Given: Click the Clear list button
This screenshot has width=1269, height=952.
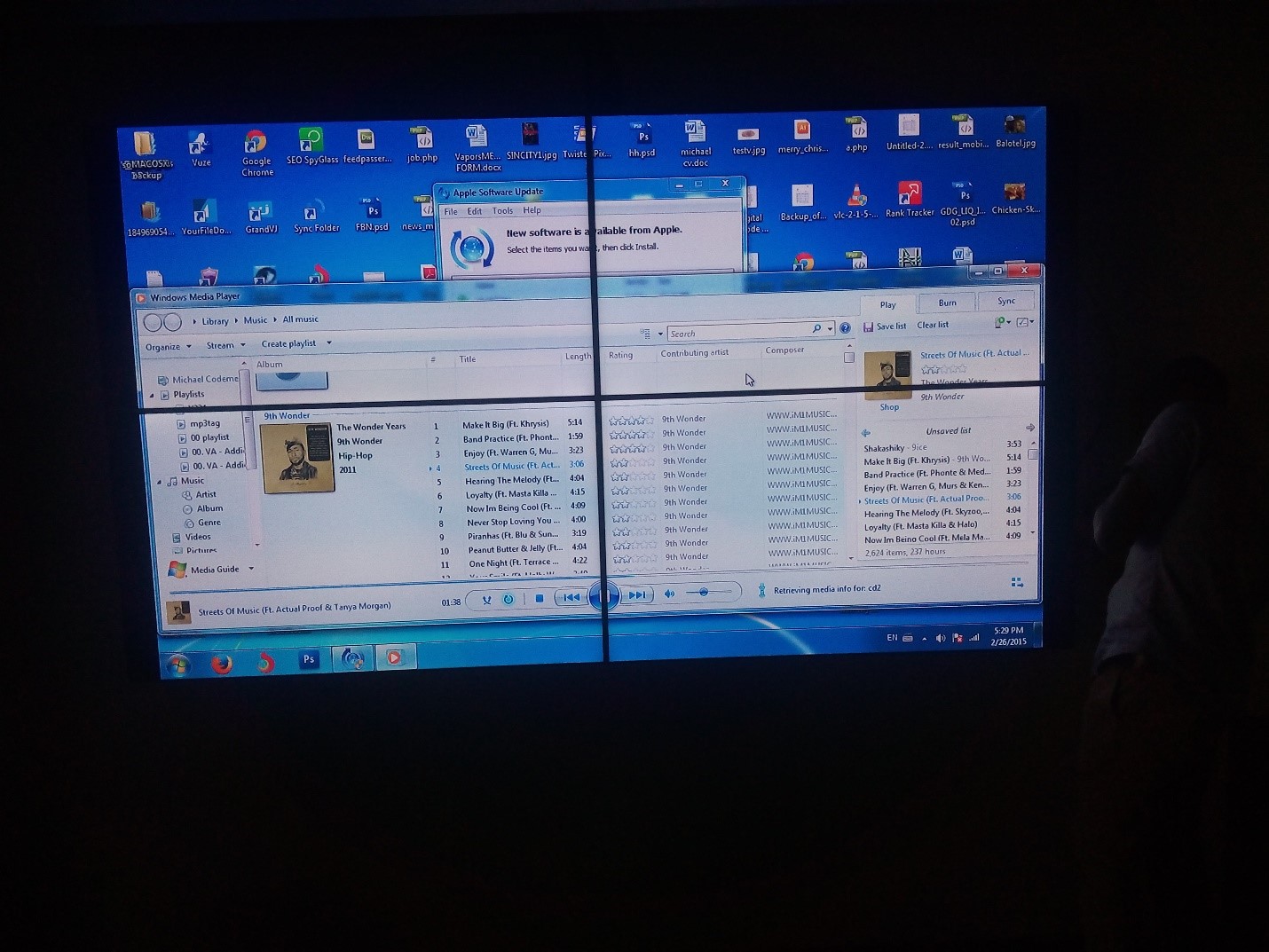Looking at the screenshot, I should pos(933,325).
